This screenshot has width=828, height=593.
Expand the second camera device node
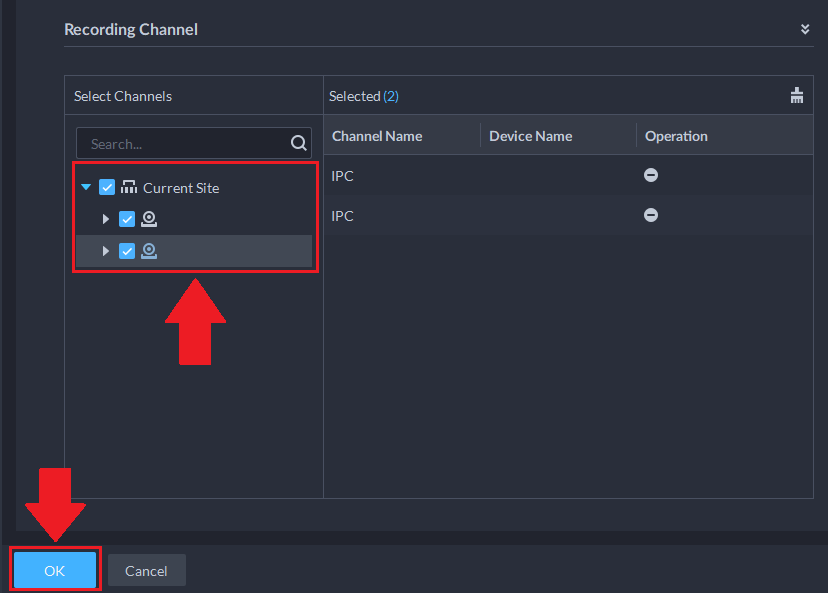(106, 251)
